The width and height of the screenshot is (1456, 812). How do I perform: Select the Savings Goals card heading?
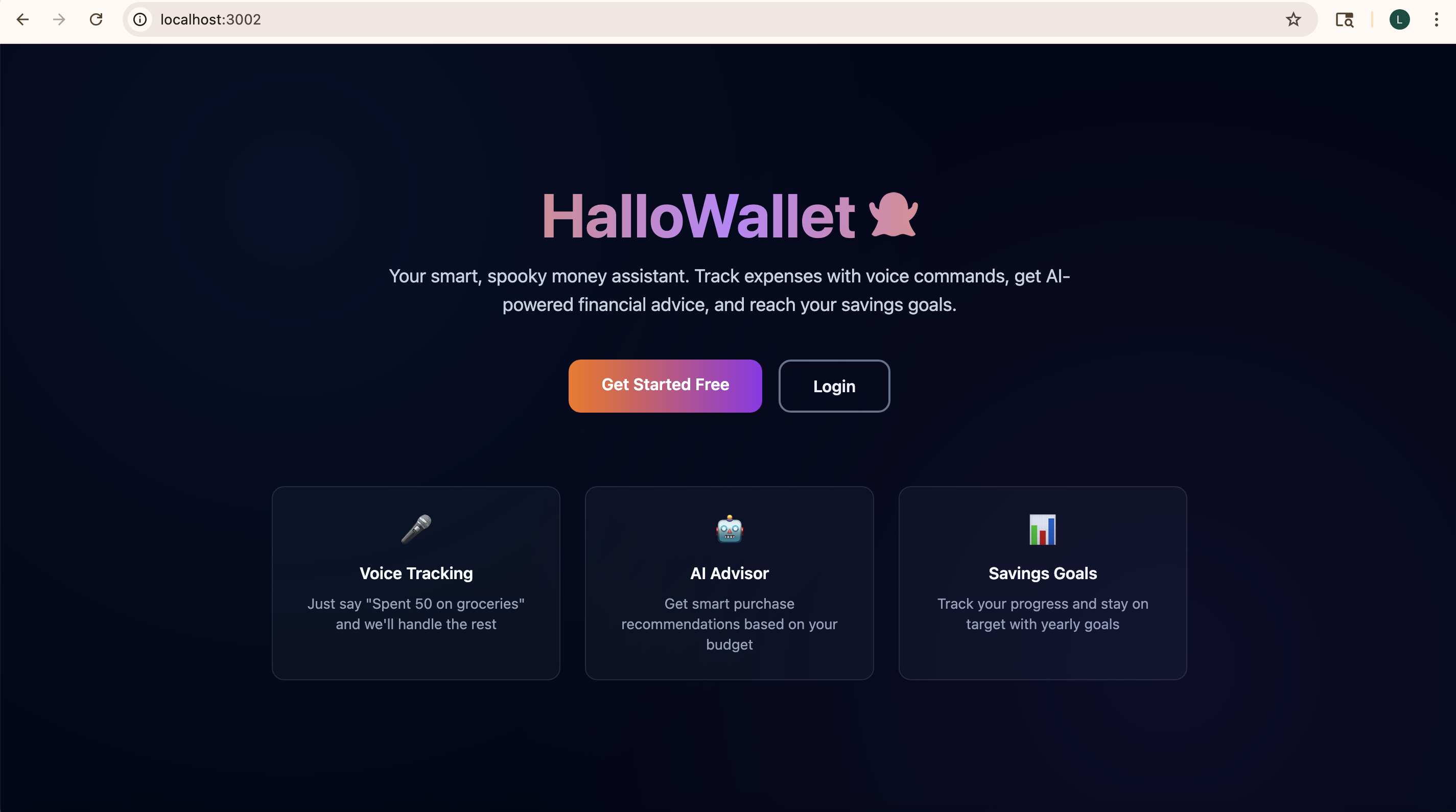pyautogui.click(x=1042, y=573)
